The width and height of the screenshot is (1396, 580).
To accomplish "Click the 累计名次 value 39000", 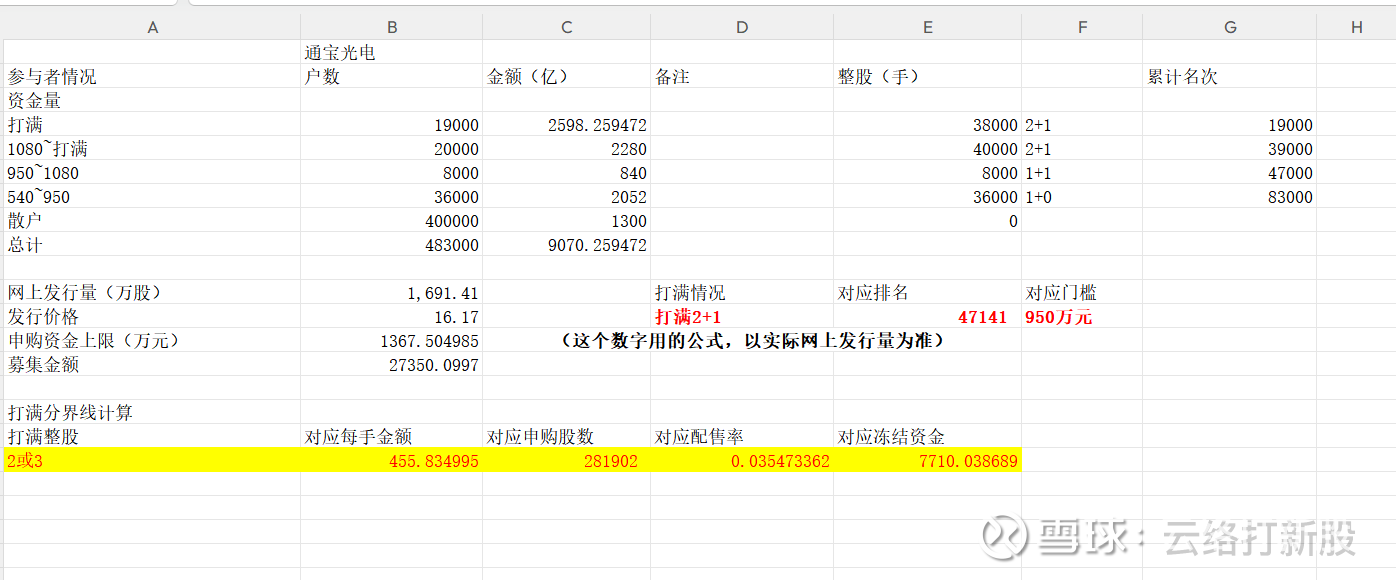I will (x=1230, y=148).
